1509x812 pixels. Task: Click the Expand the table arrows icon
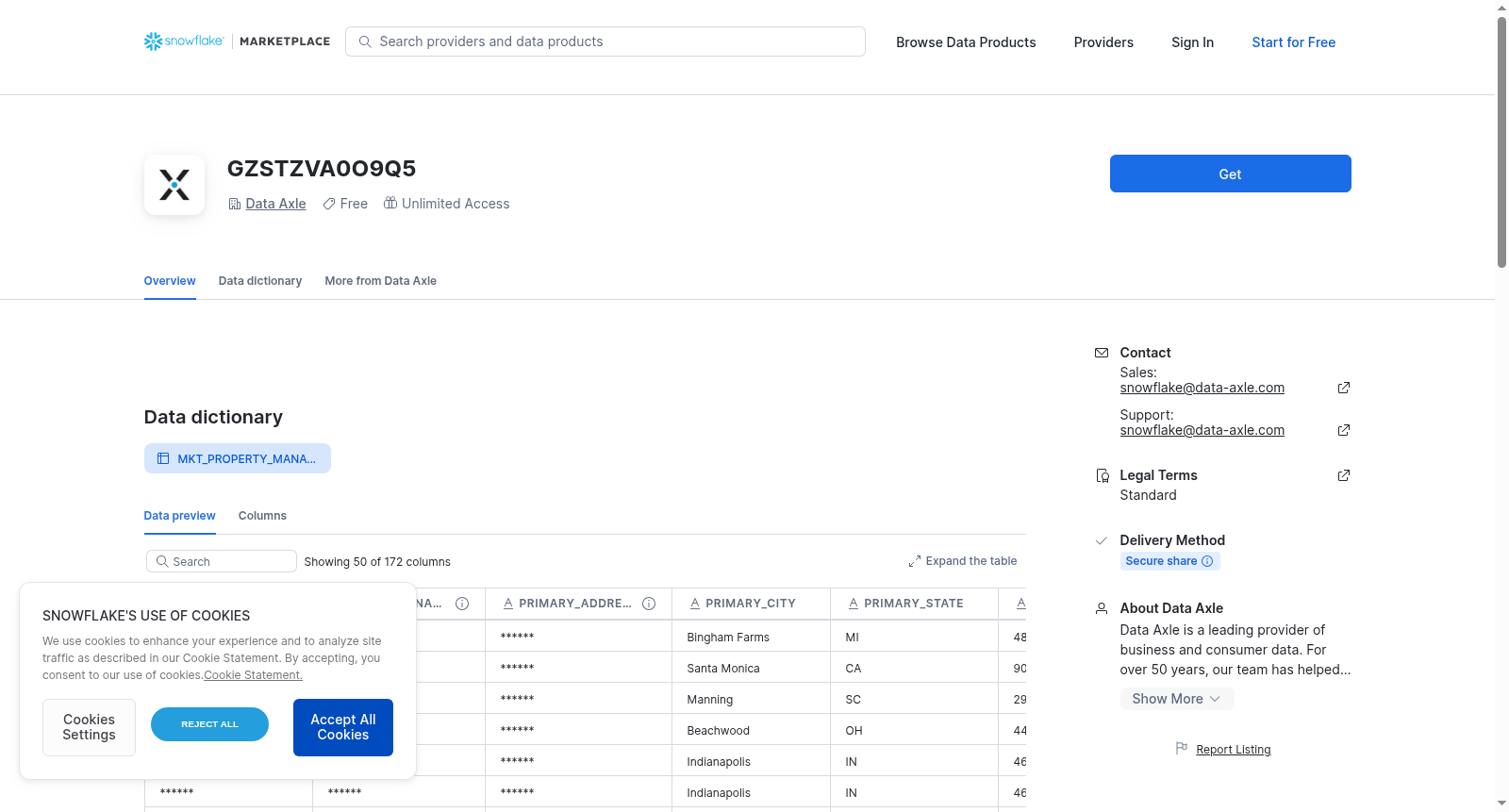[x=915, y=561]
